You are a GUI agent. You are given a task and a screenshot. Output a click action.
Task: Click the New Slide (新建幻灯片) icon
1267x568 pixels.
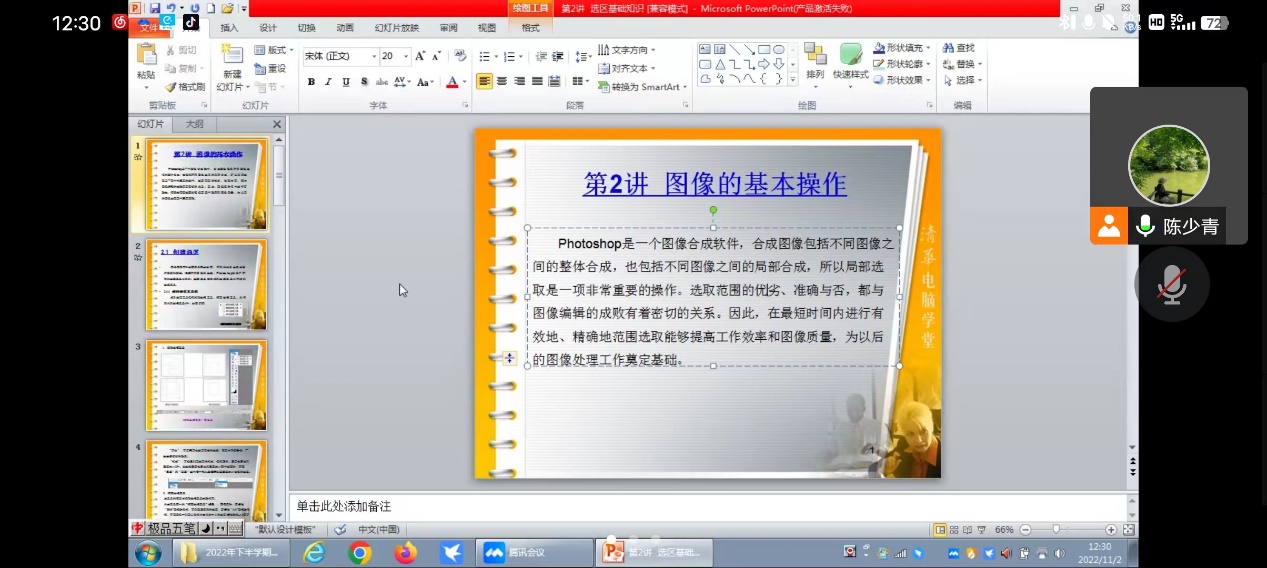[232, 55]
